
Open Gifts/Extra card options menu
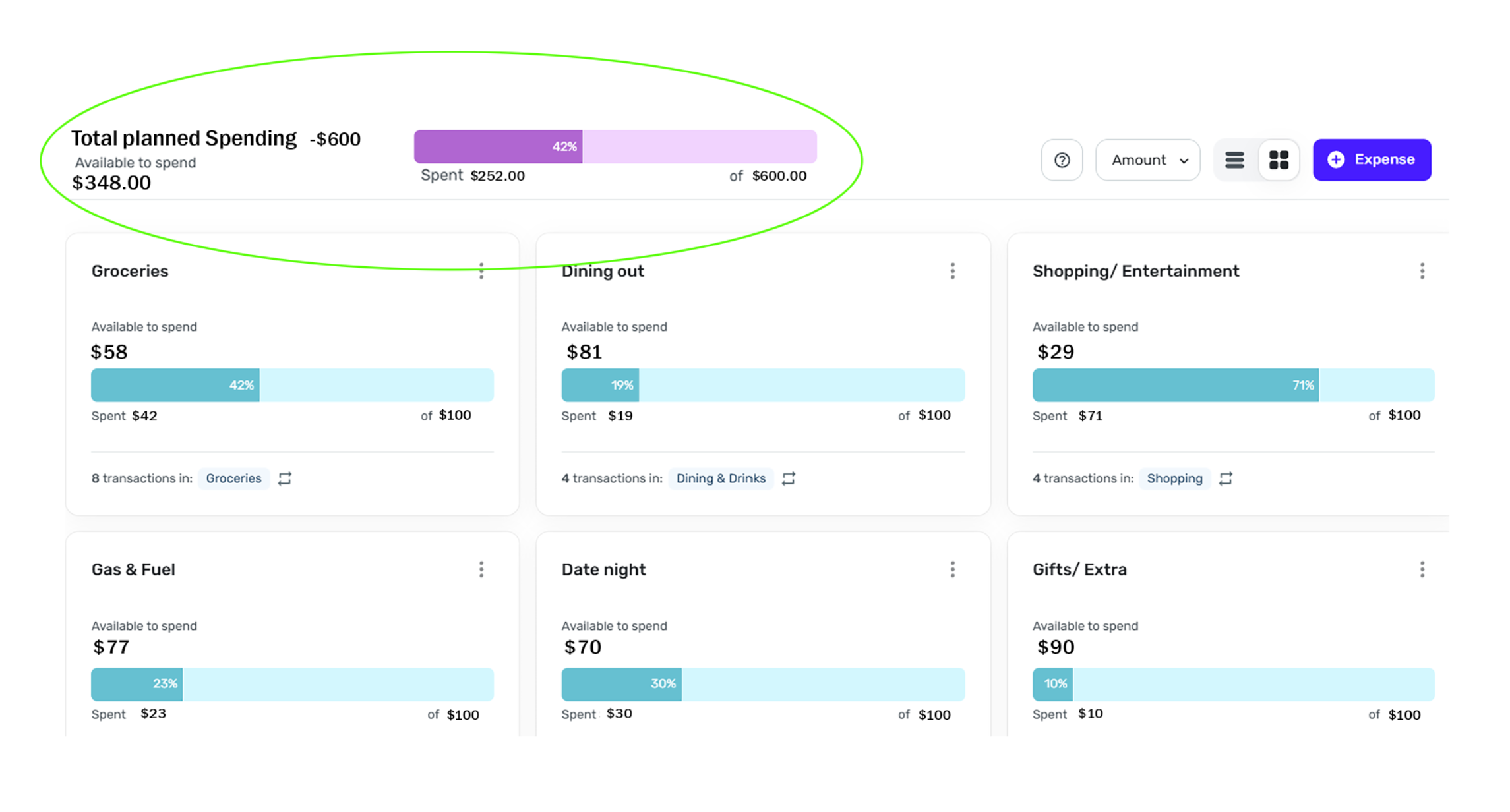tap(1422, 569)
